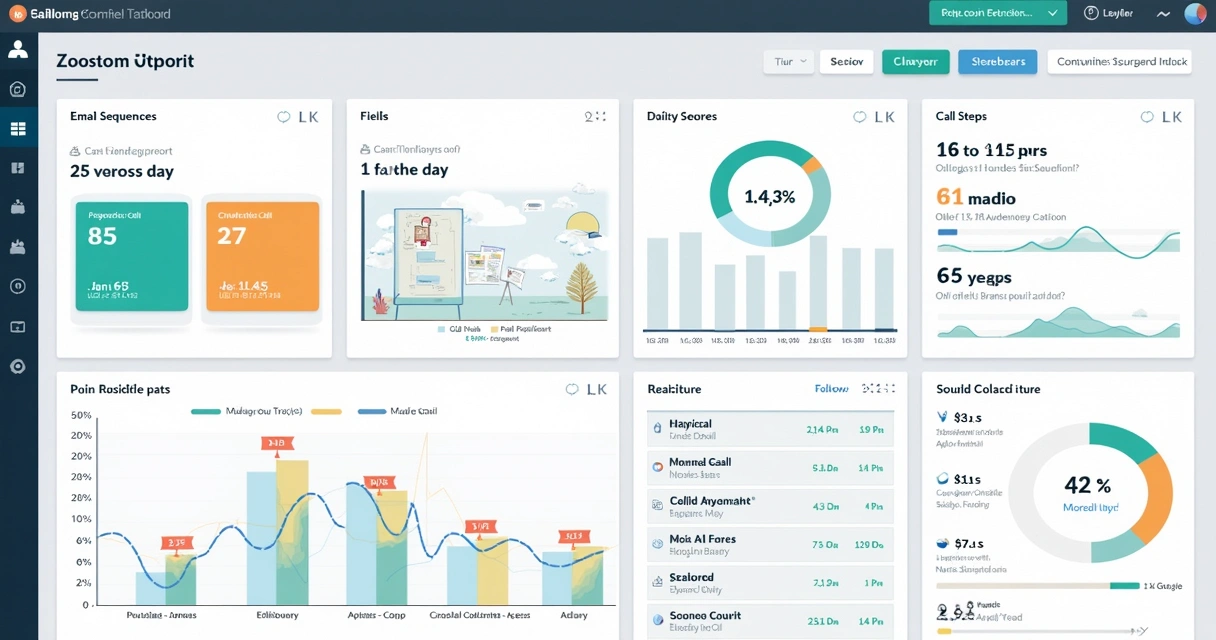Click the orange app logo in top-left corner
Viewport: 1216px width, 640px height.
coord(16,14)
